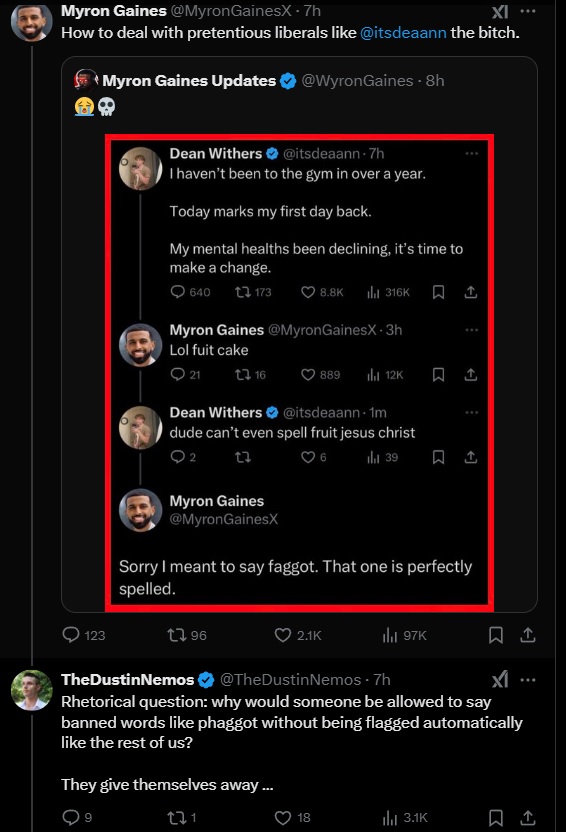The image size is (566, 832).
Task: Share the Myron Gaines post
Action: 528,635
